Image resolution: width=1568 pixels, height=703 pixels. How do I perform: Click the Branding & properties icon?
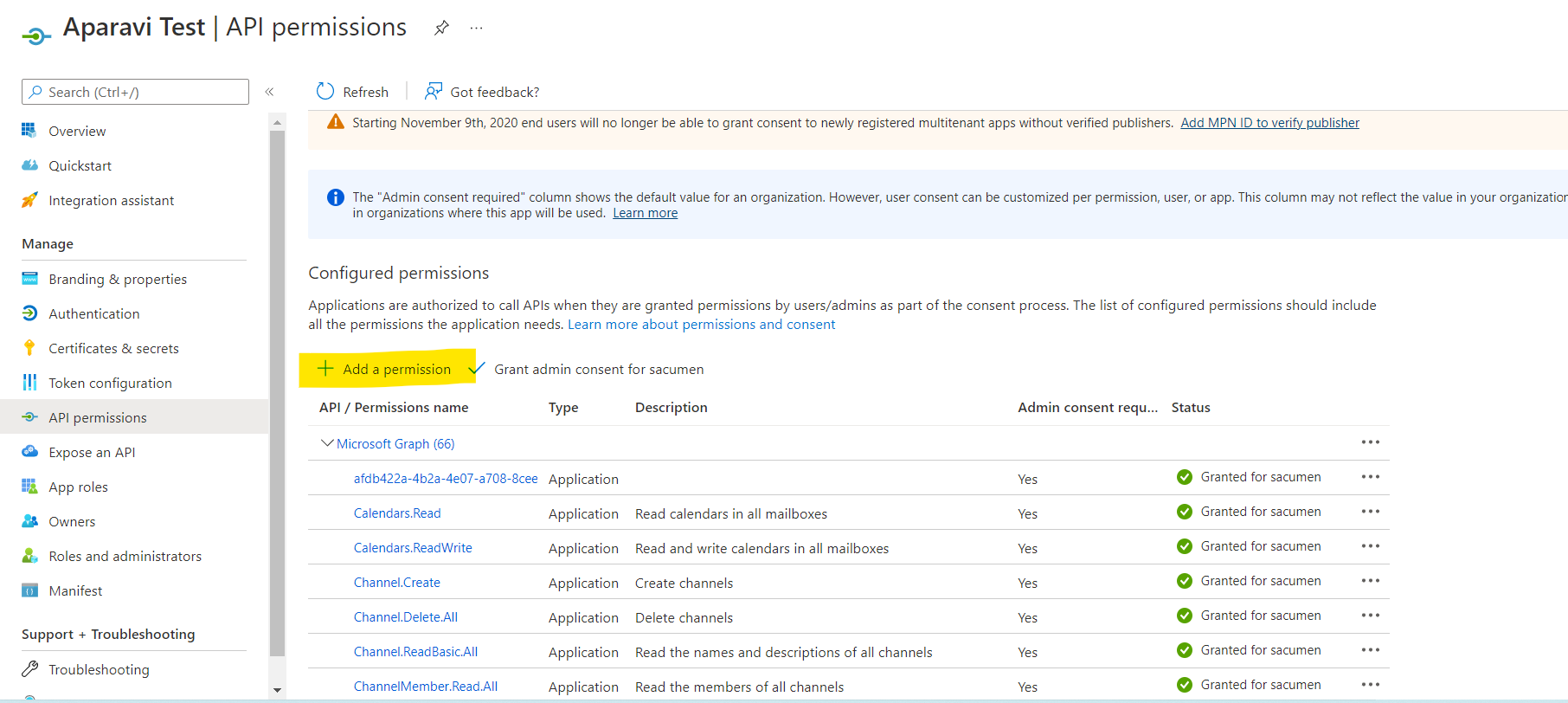pos(29,279)
